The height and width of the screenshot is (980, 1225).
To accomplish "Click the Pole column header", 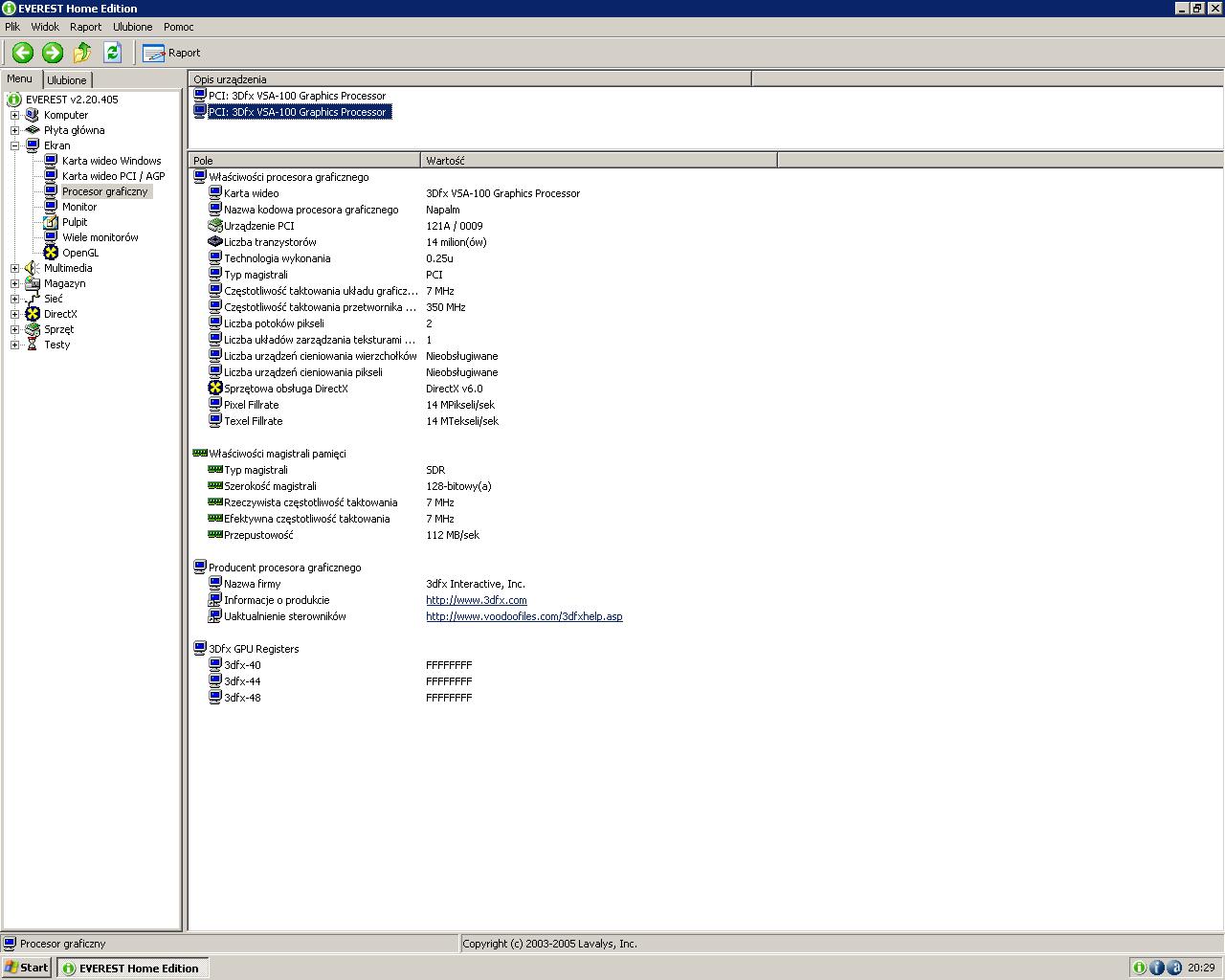I will point(304,161).
